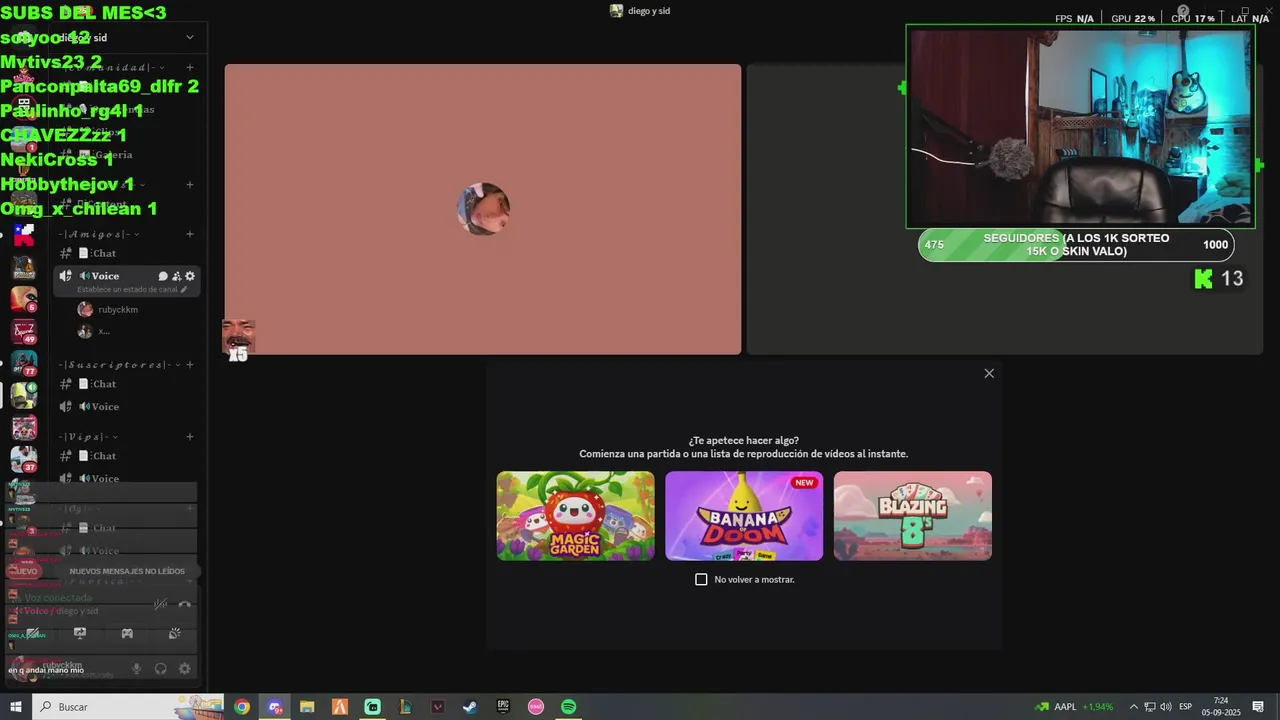Open the volume control in tray
Screen dimensions: 1280x720
tap(1164, 707)
